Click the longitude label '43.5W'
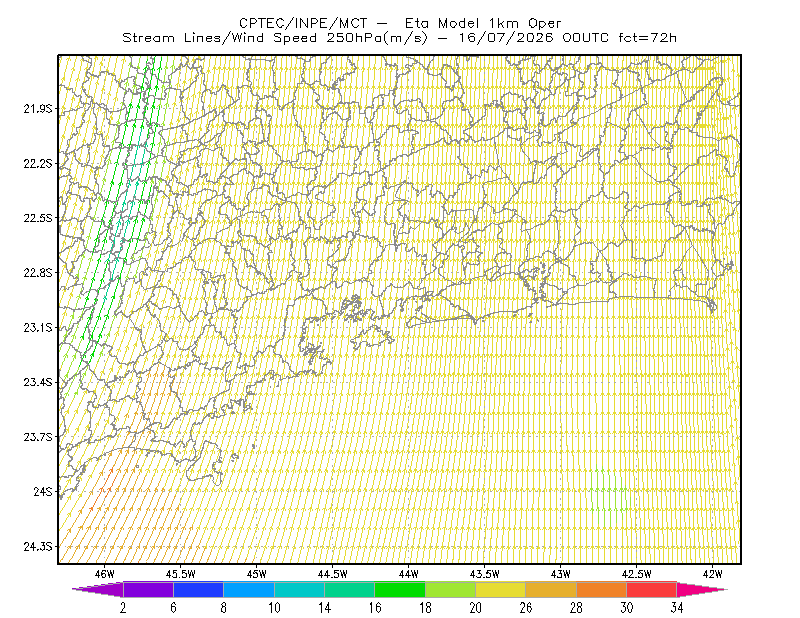800x618 pixels. [x=485, y=574]
